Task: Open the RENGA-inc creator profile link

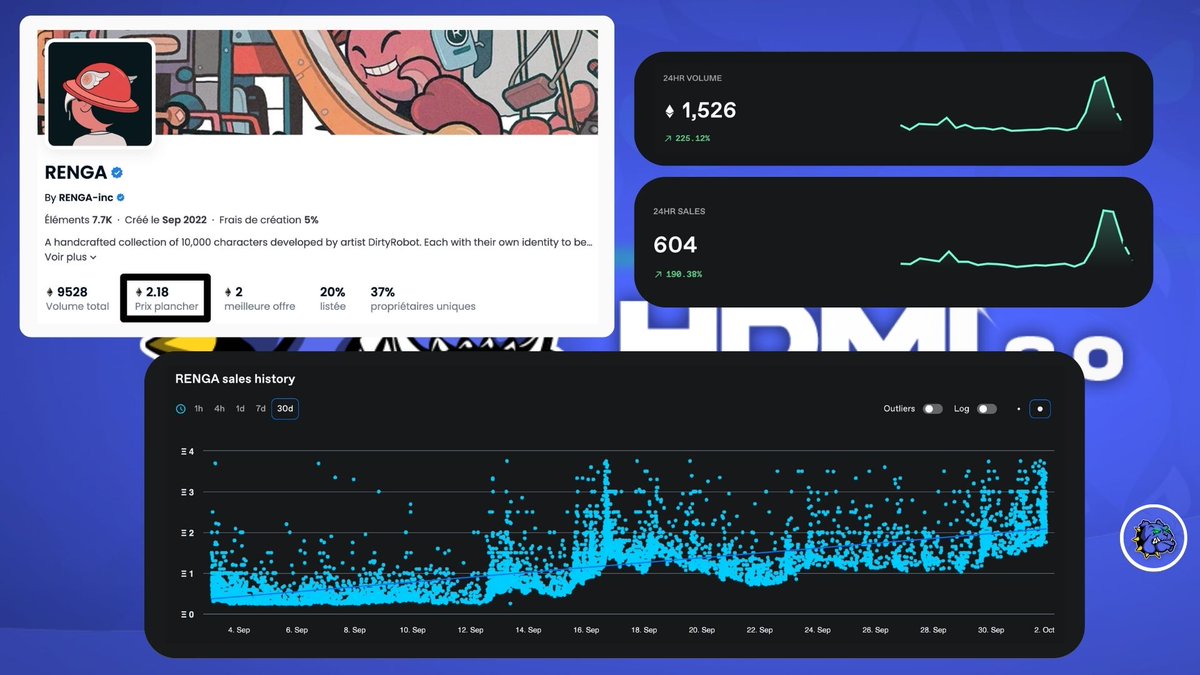Action: pyautogui.click(x=88, y=197)
